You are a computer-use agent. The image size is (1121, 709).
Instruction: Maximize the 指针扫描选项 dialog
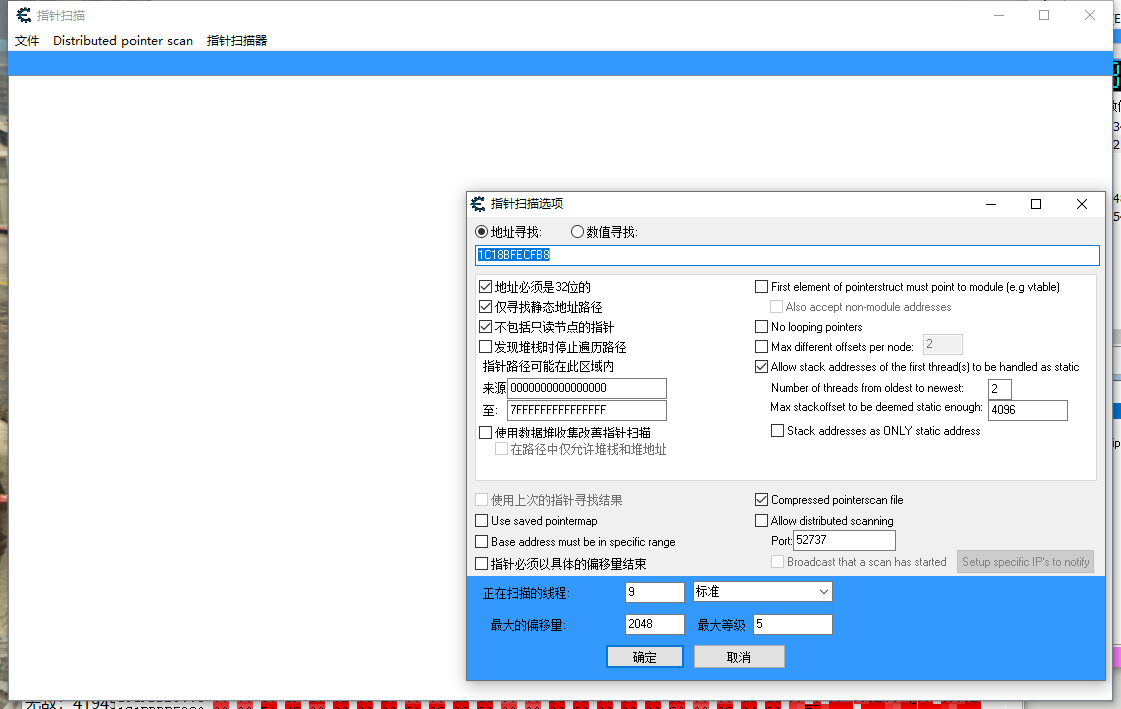[1036, 204]
